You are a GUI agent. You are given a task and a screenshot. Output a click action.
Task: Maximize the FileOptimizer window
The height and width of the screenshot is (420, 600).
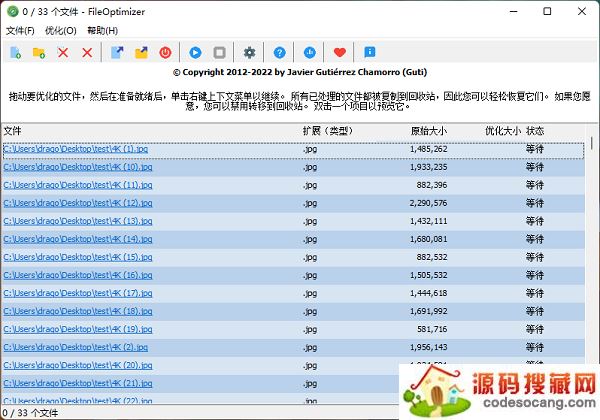[x=547, y=11]
